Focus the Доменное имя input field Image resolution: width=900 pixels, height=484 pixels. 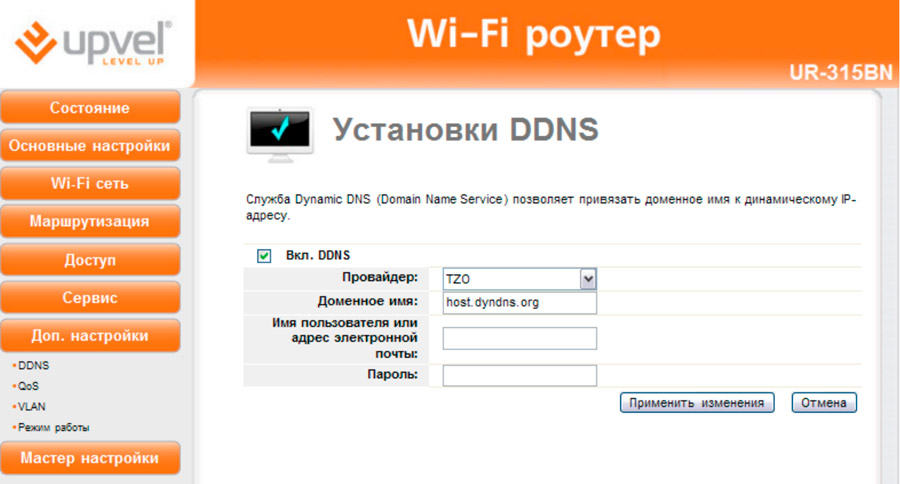519,303
